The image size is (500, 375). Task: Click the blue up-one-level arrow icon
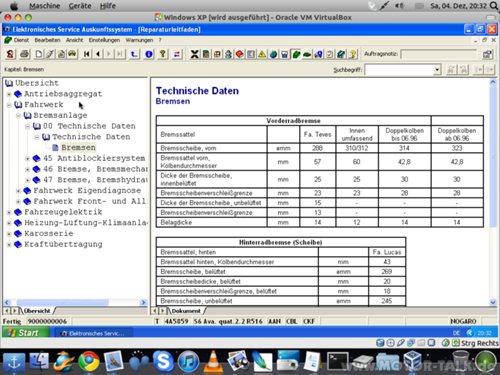point(134,54)
